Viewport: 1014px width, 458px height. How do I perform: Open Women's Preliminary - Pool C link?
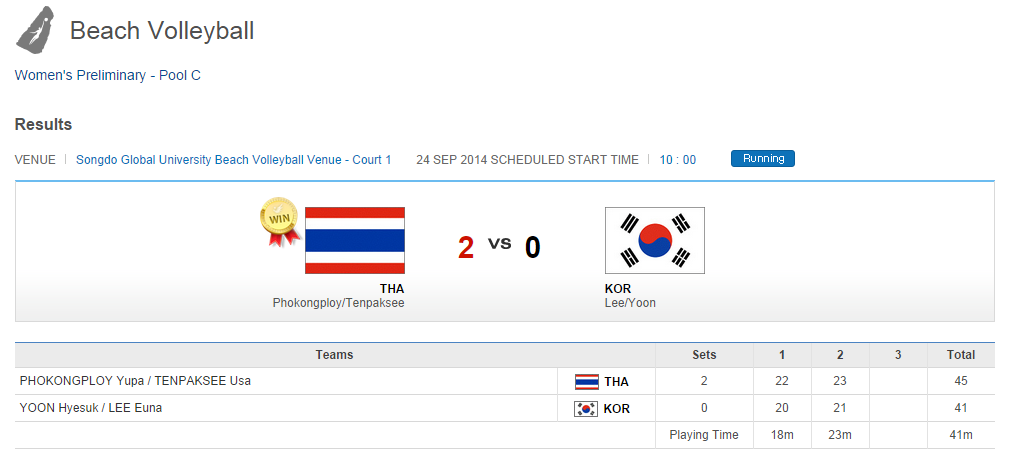(x=108, y=75)
